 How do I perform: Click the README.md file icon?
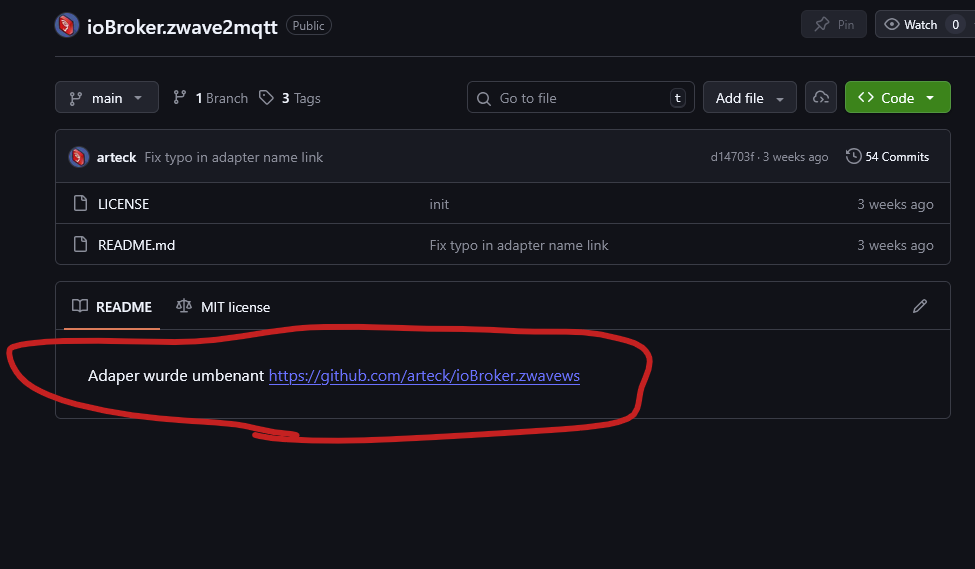tap(81, 245)
